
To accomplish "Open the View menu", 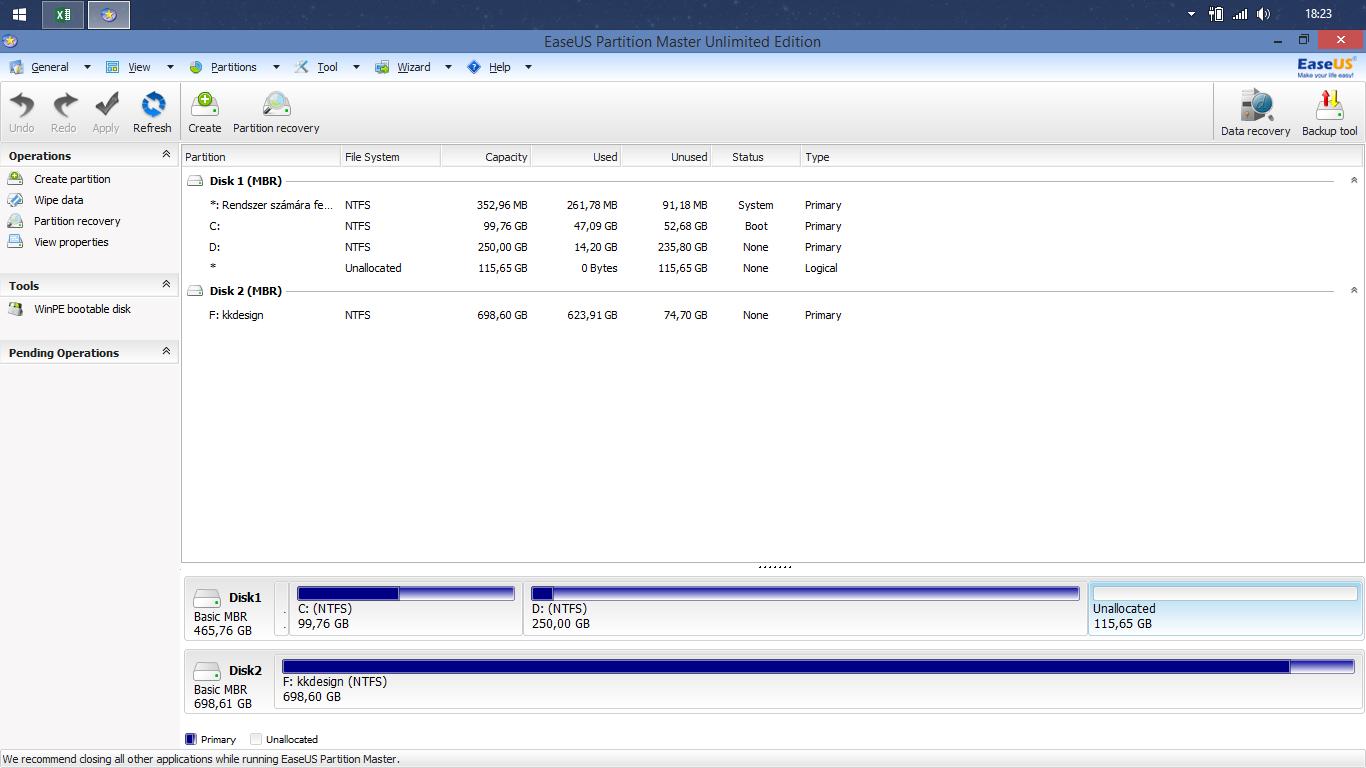I will 139,67.
